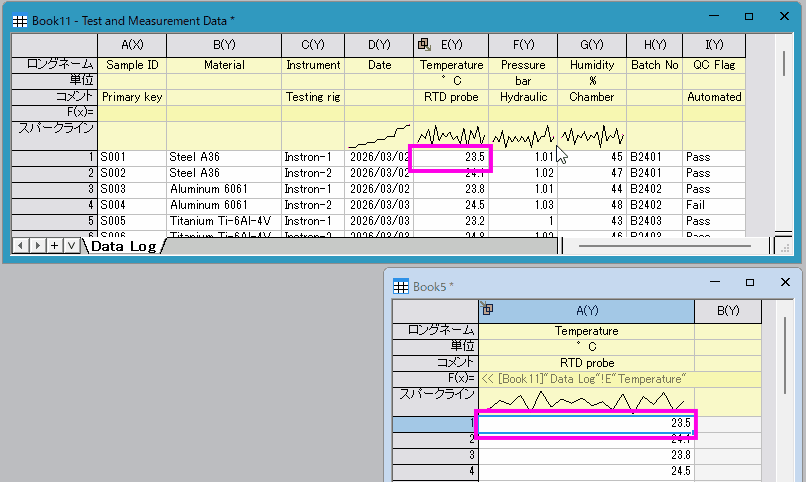
Task: Minimize the Book11 window
Action: [714, 16]
